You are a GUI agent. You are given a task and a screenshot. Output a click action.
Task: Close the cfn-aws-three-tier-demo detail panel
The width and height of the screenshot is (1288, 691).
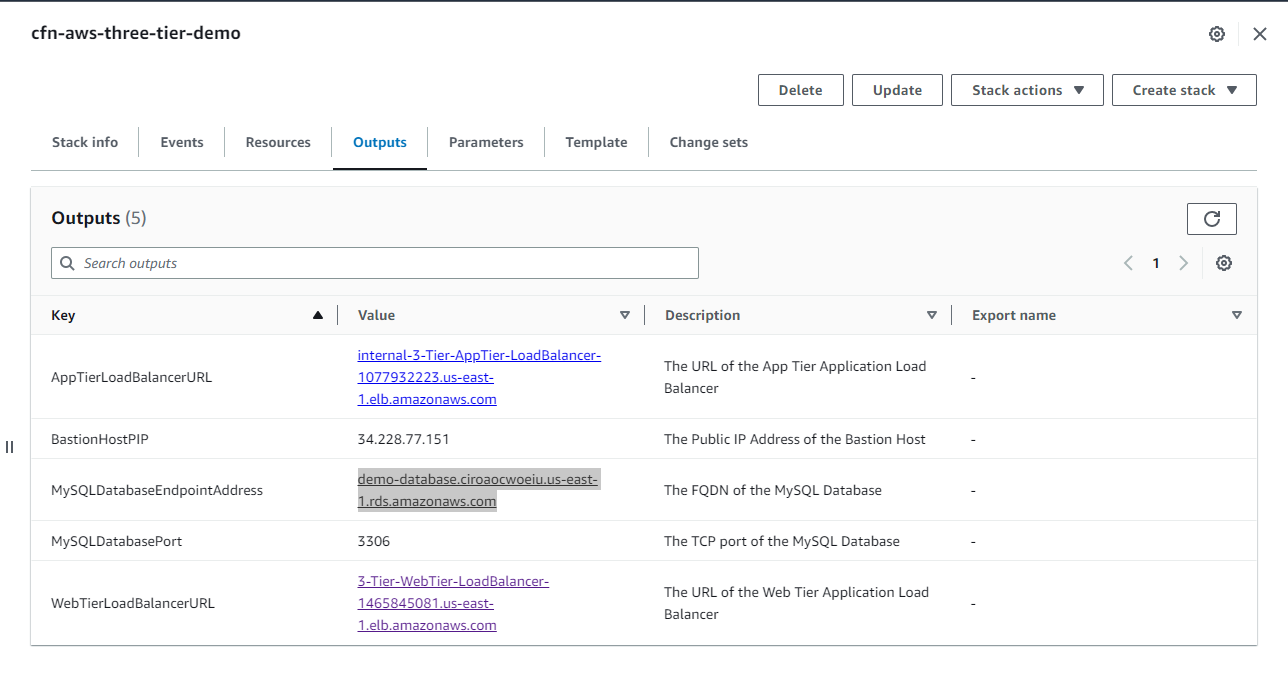pyautogui.click(x=1259, y=33)
